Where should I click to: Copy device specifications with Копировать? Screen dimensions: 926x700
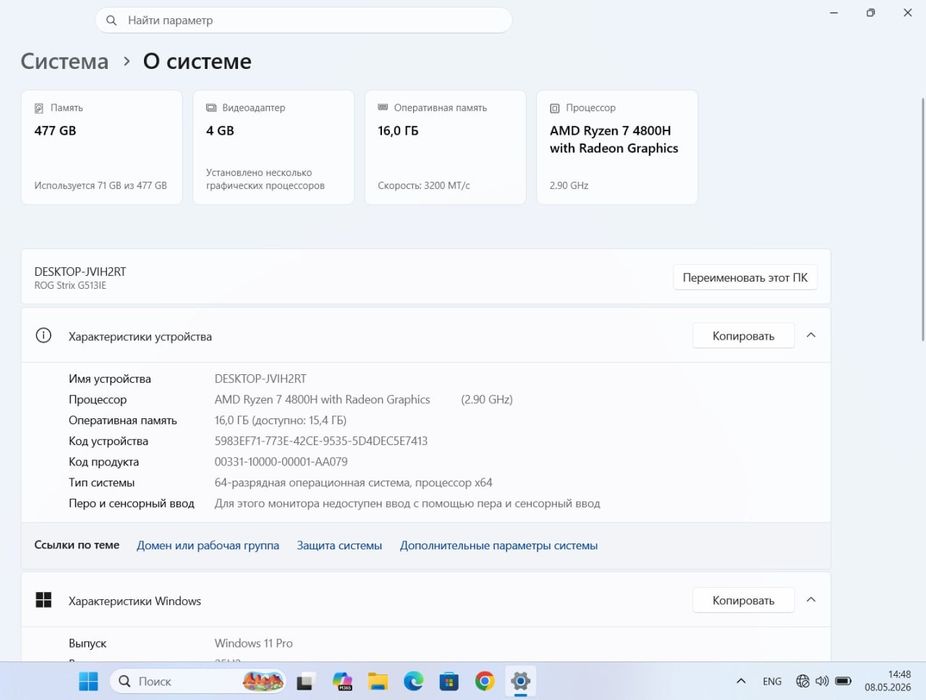[x=743, y=336]
